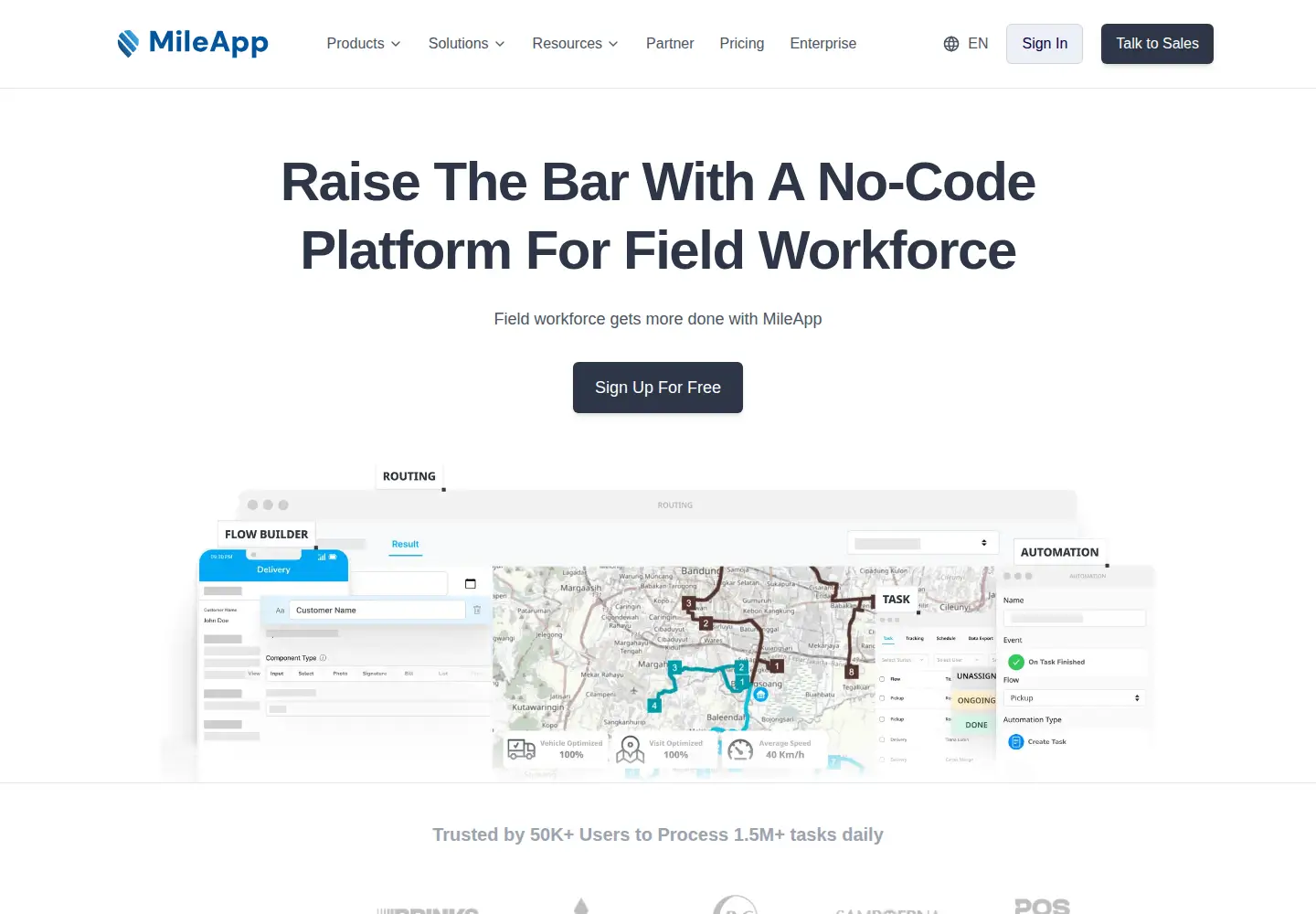This screenshot has width=1316, height=914.
Task: Click the Signature component type
Action: 375,674
